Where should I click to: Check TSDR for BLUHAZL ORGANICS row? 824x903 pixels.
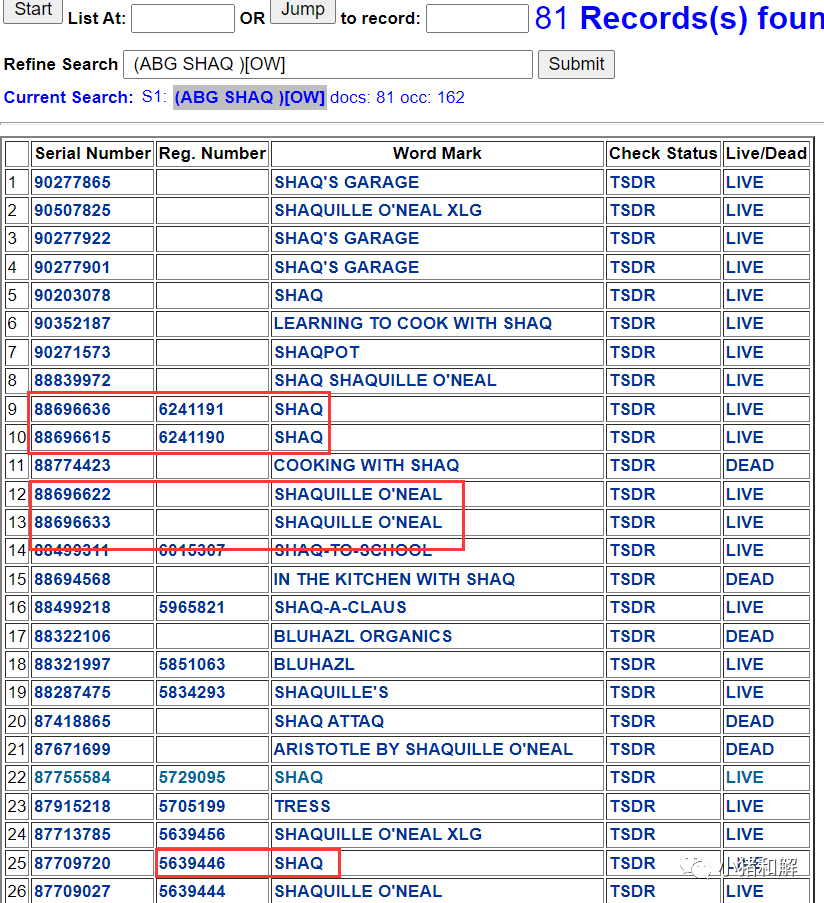tap(633, 636)
